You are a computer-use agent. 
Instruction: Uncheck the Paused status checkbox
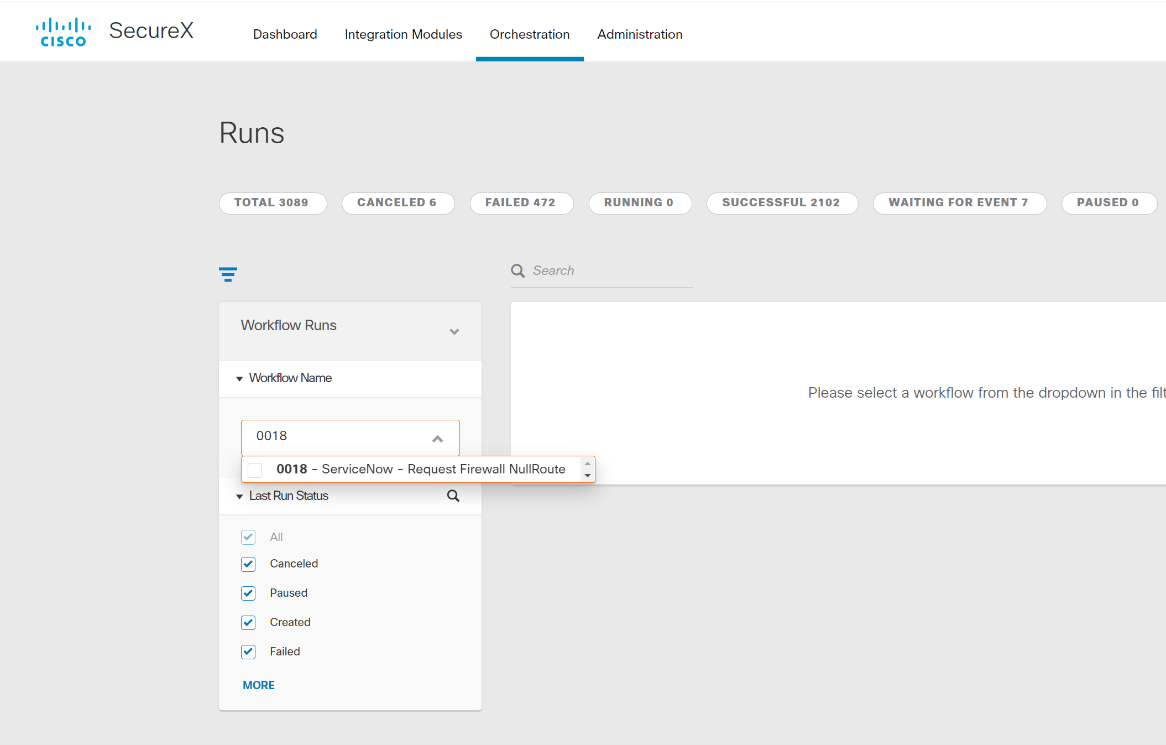(x=248, y=593)
